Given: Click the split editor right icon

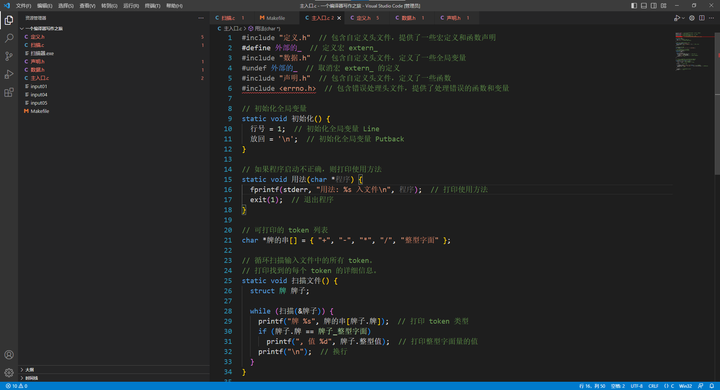Looking at the screenshot, I should pyautogui.click(x=702, y=18).
